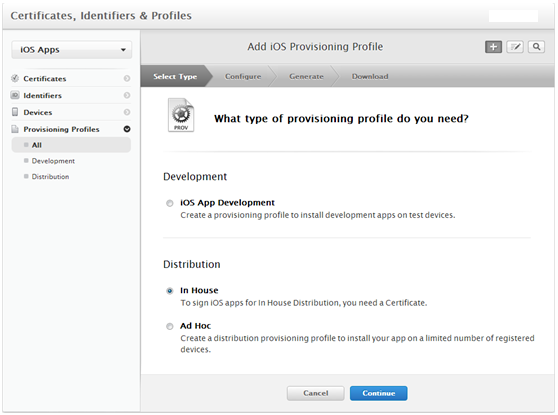The image size is (558, 415).
Task: Open the iOS Apps dropdown
Action: (72, 49)
